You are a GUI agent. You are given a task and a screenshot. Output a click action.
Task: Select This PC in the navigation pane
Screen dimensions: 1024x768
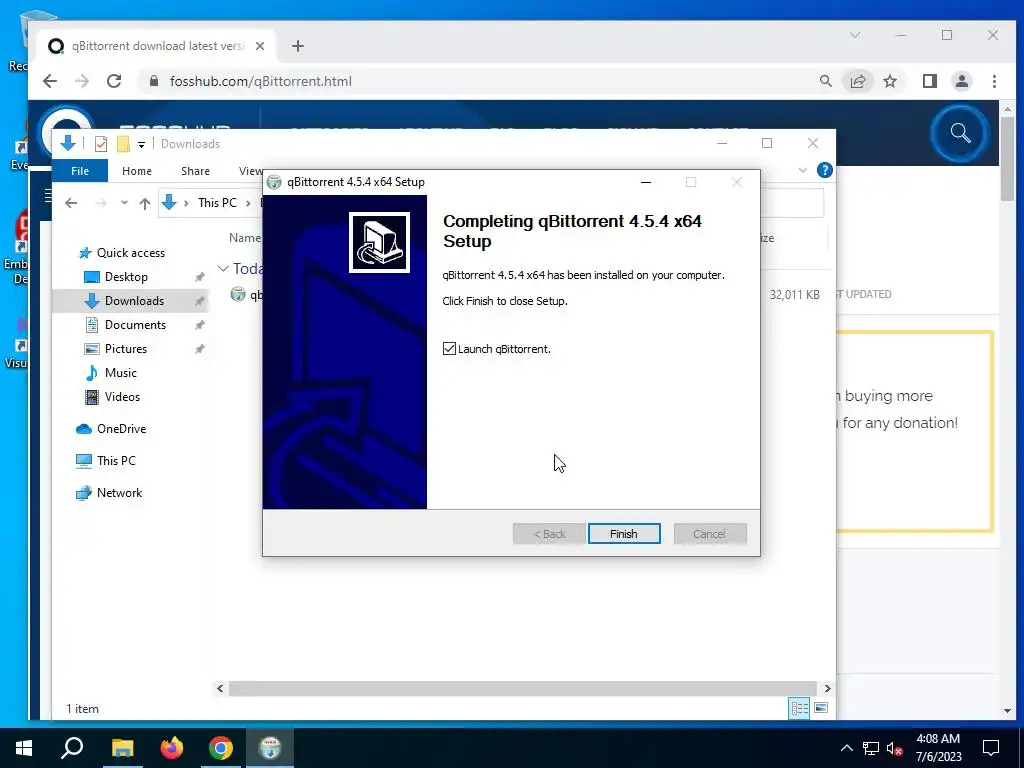coord(116,461)
